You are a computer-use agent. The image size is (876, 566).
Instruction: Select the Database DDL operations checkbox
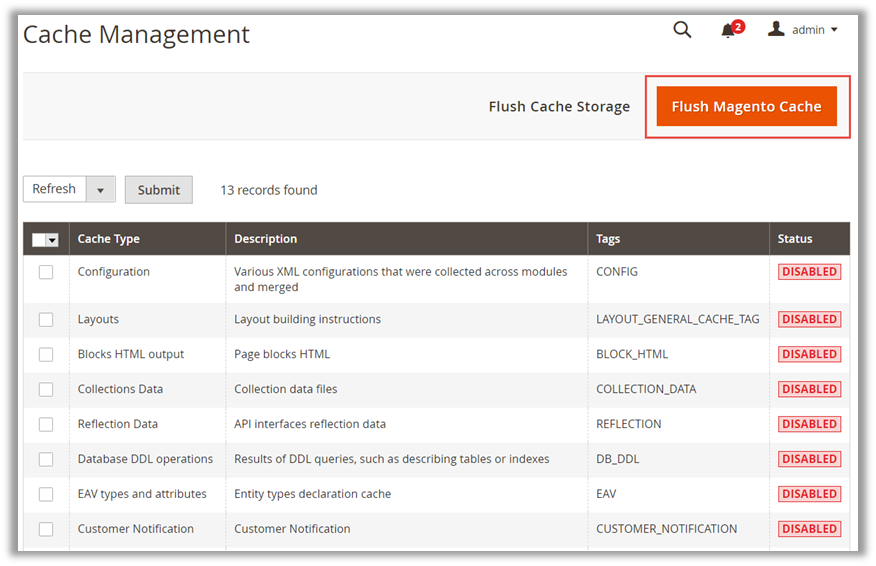tap(46, 459)
